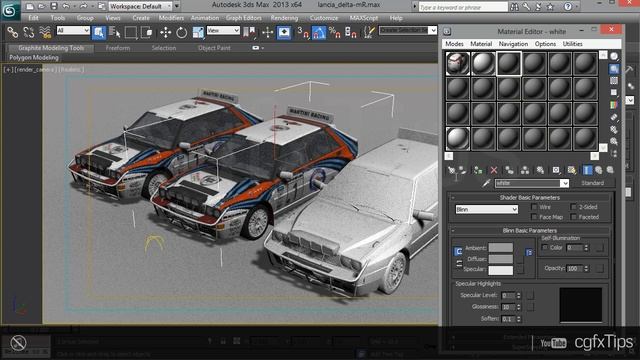Open Select by Name list tool

point(115,32)
